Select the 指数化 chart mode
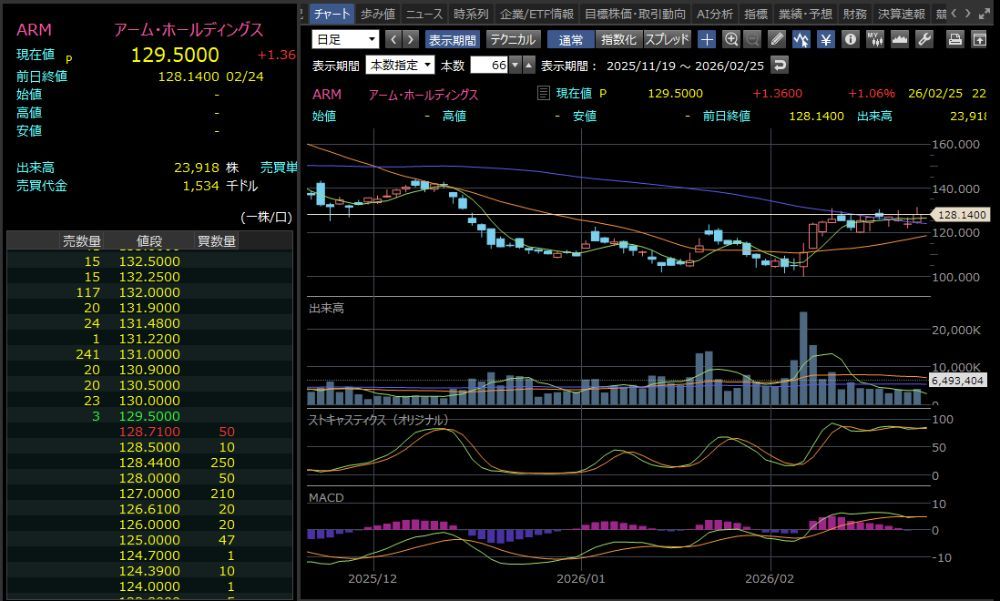Viewport: 1000px width, 601px height. (619, 40)
